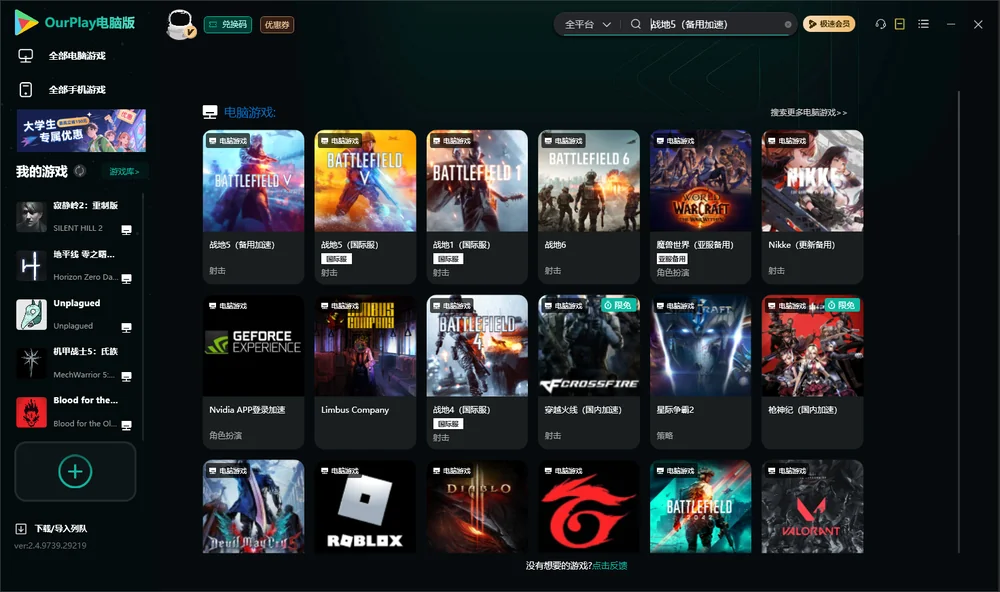Select Blood for the Old Gods entry in my games
Viewport: 1000px width, 592px height.
[x=75, y=412]
